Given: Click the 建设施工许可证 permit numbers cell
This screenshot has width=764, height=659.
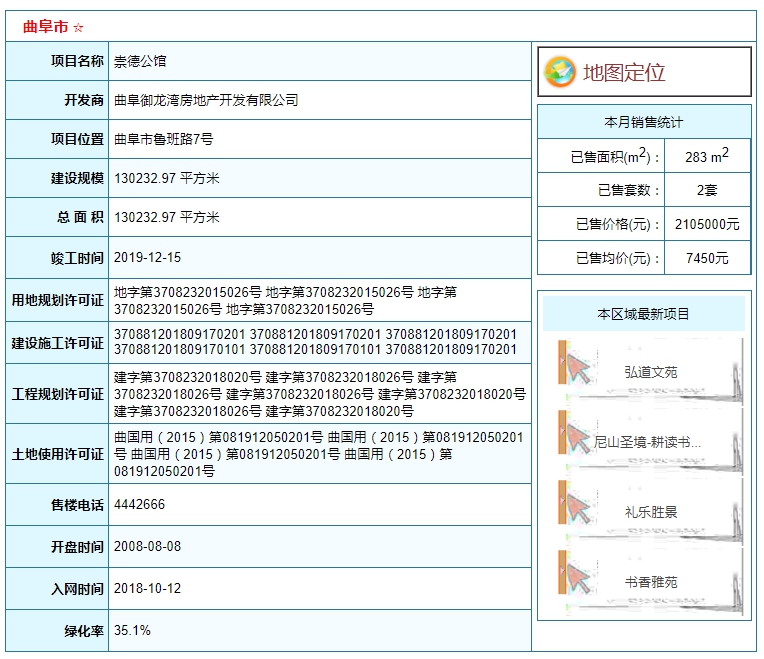Looking at the screenshot, I should point(320,342).
